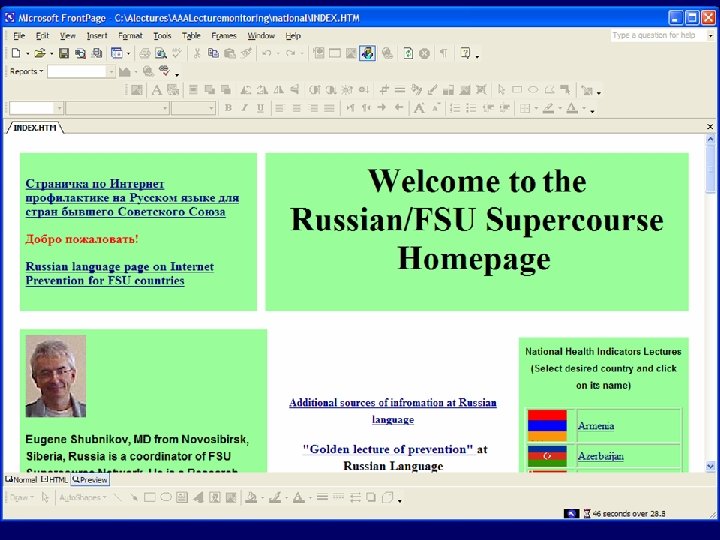Open the help question box dropdown arrow

710,35
